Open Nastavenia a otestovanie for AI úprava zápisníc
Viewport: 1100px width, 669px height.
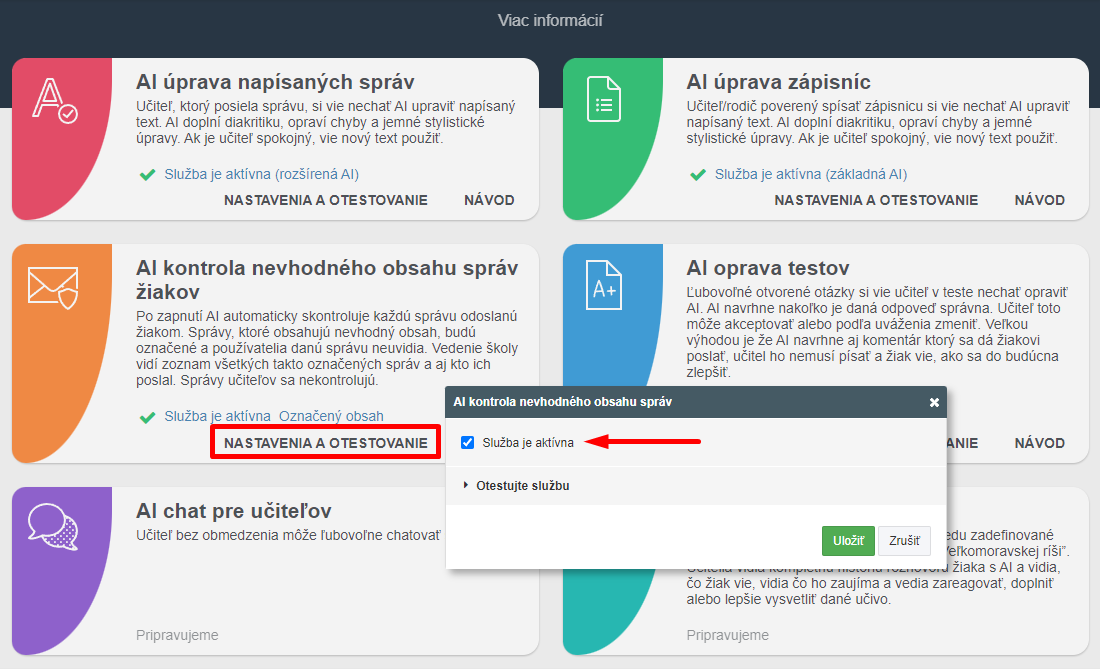[x=876, y=200]
